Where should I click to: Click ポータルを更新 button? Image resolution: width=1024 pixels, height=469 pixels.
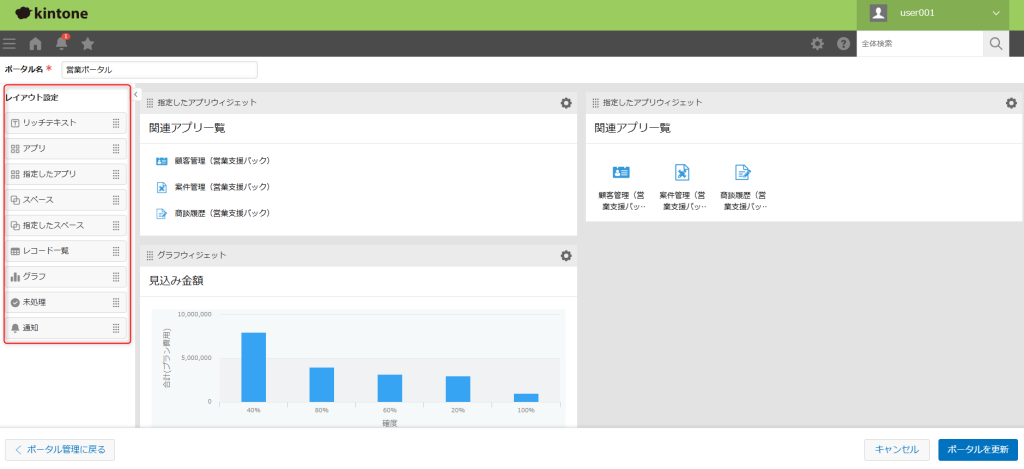coord(977,450)
